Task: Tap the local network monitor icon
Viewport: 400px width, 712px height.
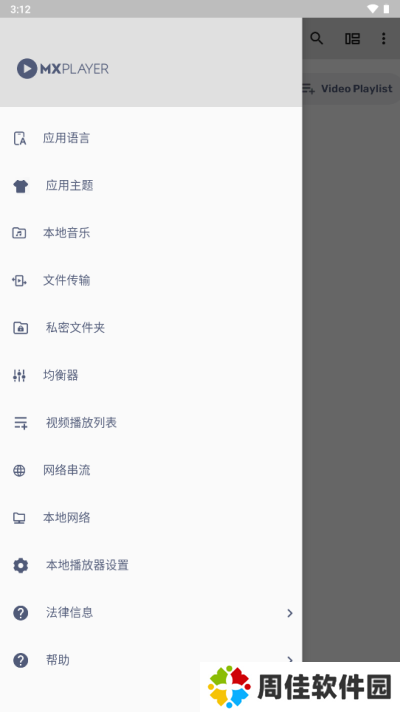Action: 19,518
